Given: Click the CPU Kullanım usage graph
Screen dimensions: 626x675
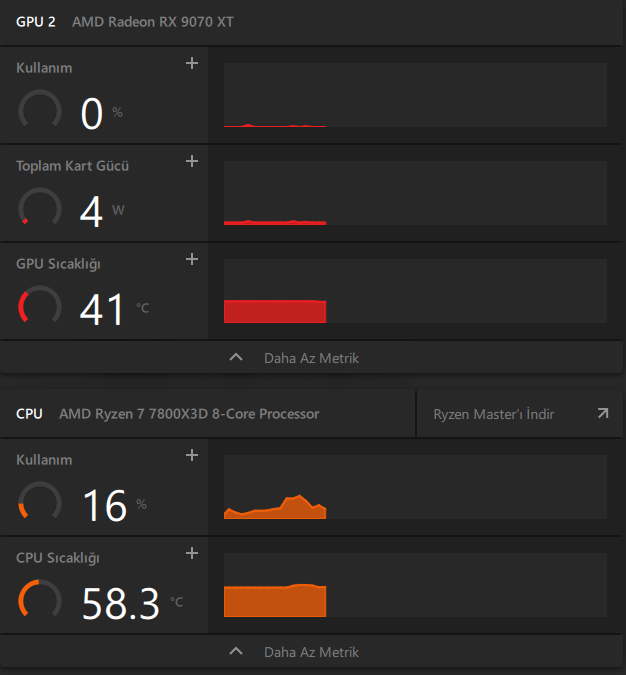Looking at the screenshot, I should (415, 487).
